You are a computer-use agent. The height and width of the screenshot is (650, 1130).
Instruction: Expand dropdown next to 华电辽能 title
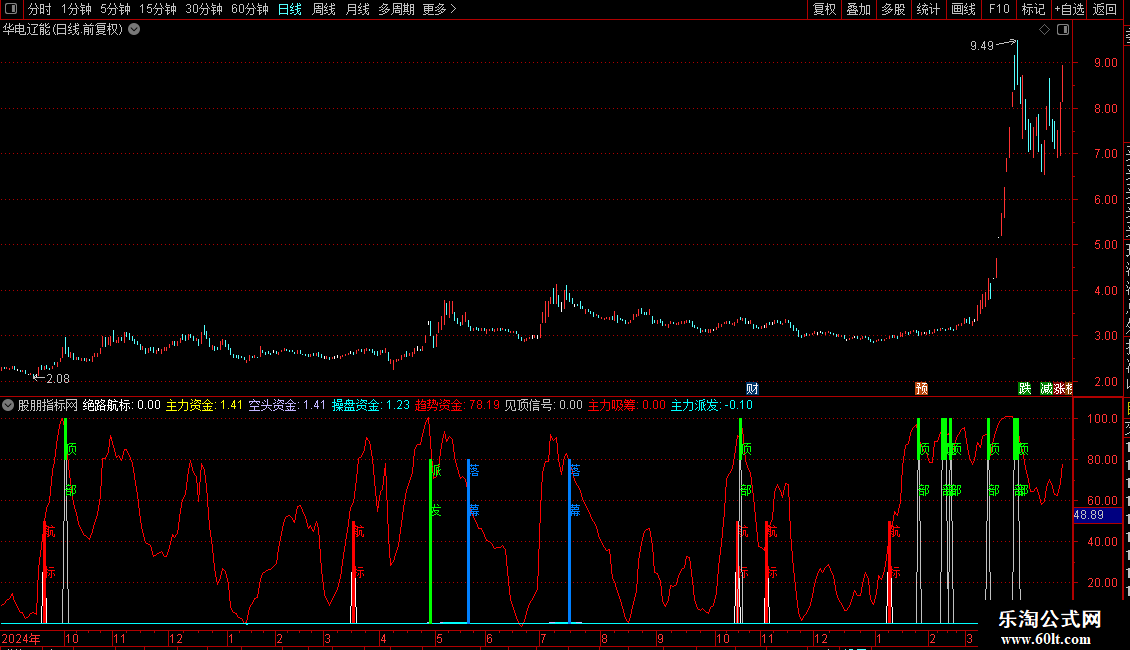134,30
